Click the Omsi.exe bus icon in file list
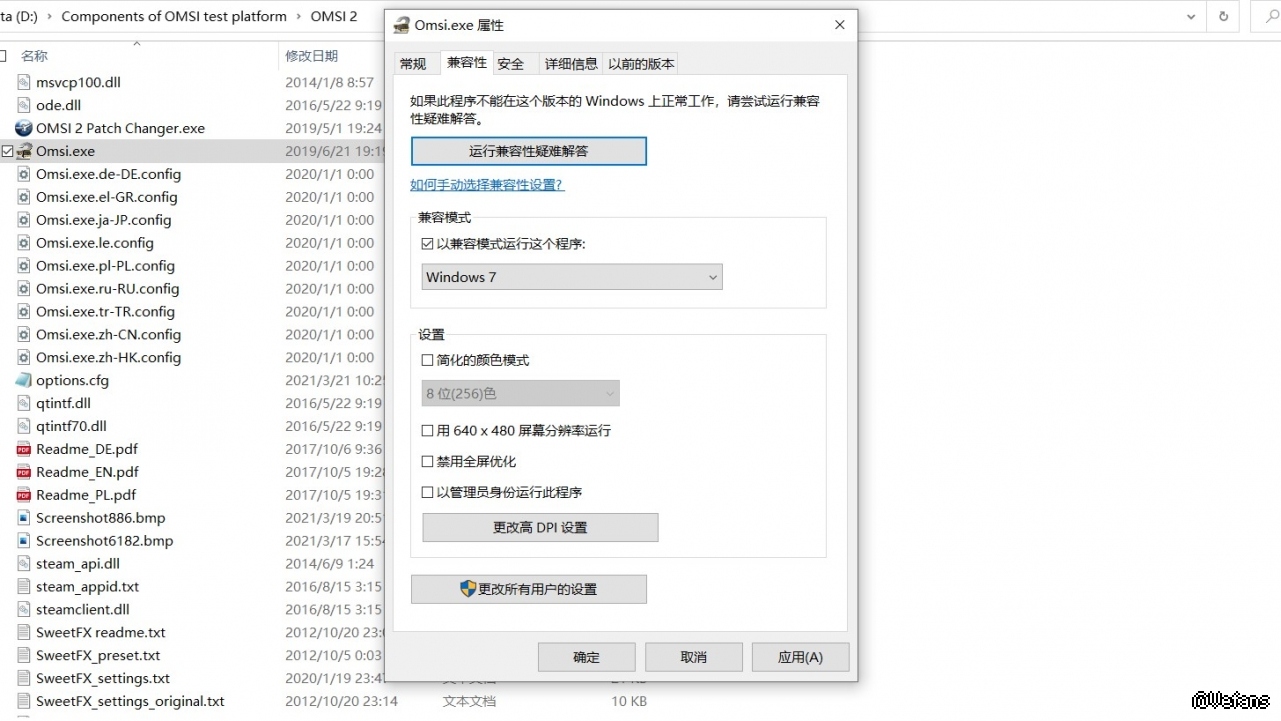Image resolution: width=1281 pixels, height=721 pixels. click(24, 151)
